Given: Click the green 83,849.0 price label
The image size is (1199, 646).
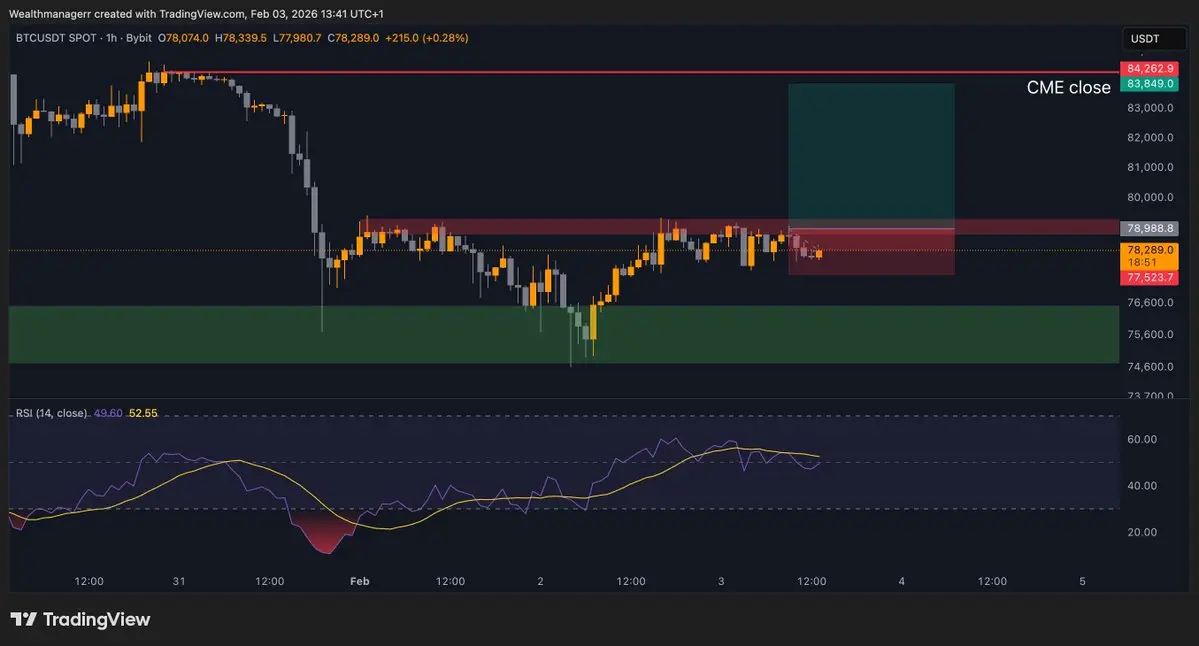Looking at the screenshot, I should pos(1149,83).
